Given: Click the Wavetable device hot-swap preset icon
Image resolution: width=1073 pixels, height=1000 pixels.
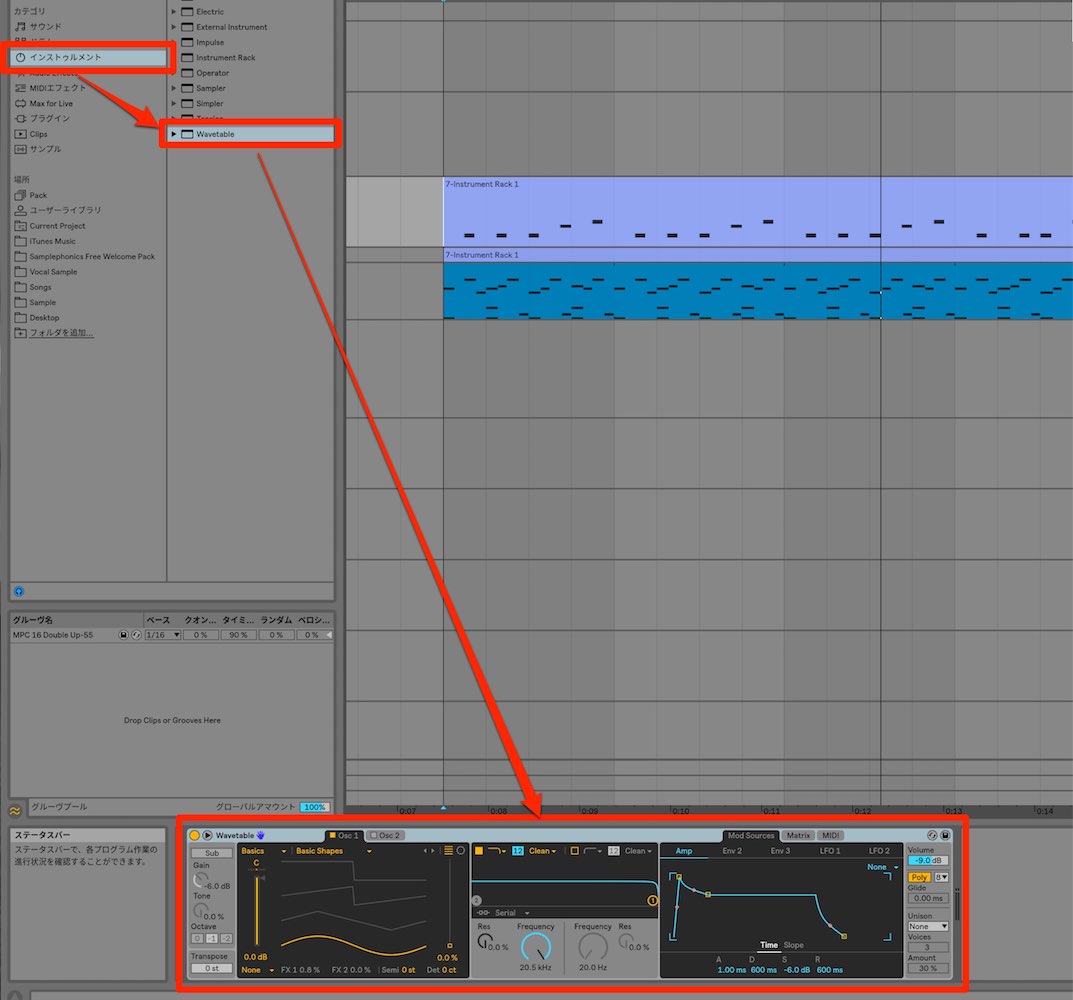Looking at the screenshot, I should pos(931,835).
